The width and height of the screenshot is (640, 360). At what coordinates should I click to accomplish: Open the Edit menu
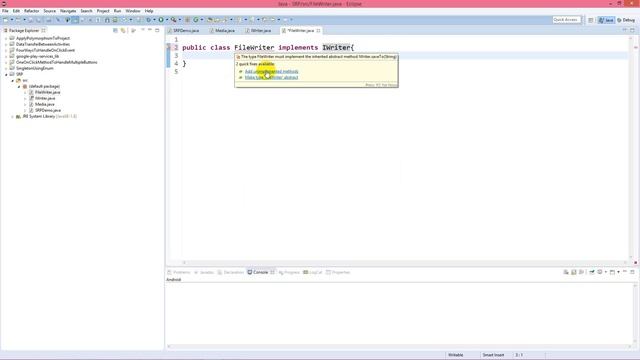coord(16,11)
